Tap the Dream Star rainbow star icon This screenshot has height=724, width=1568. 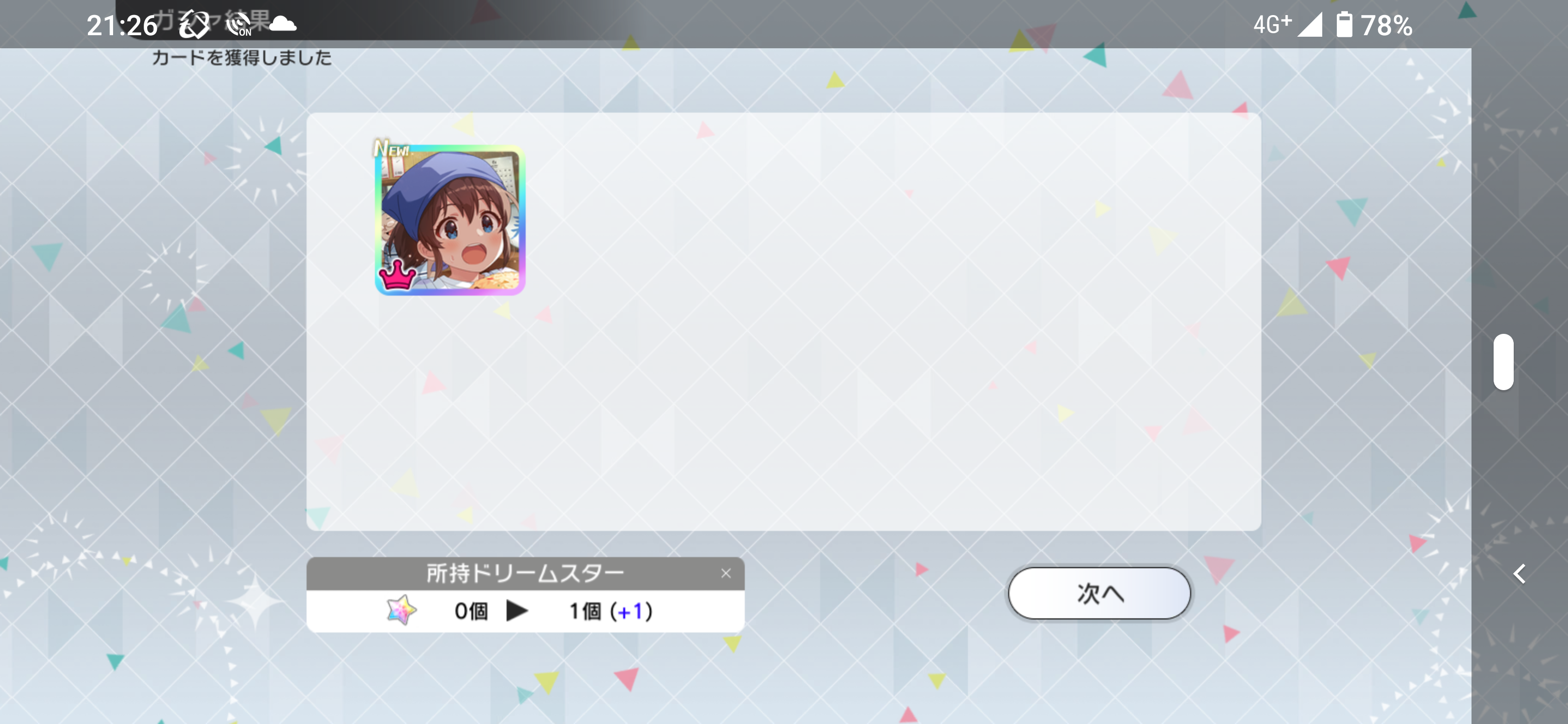(402, 610)
